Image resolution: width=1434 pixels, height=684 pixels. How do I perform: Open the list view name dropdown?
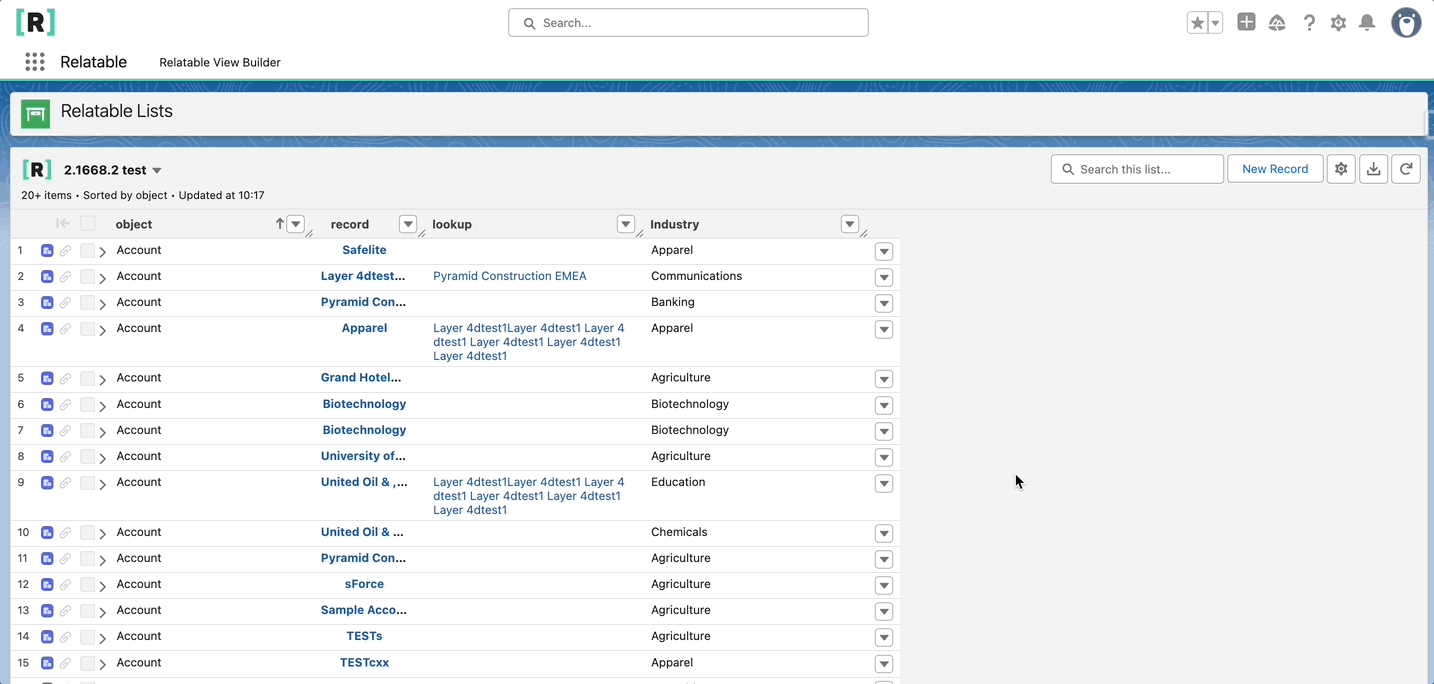click(157, 171)
